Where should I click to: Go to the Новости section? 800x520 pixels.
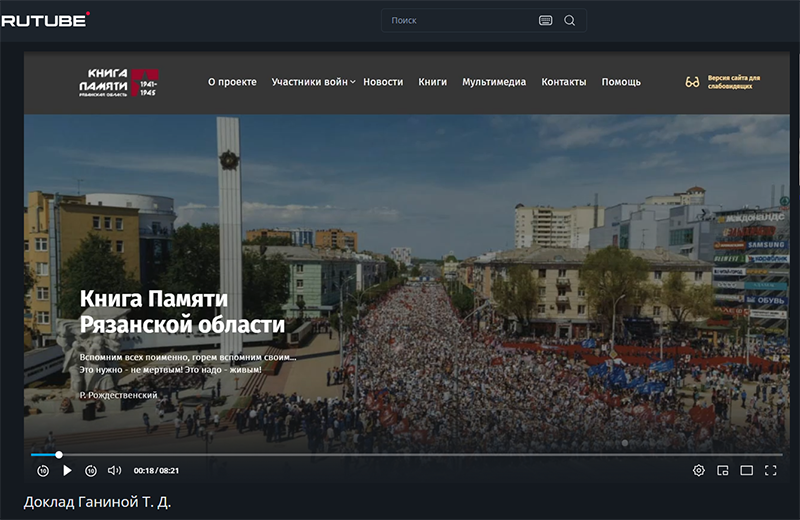pos(383,82)
